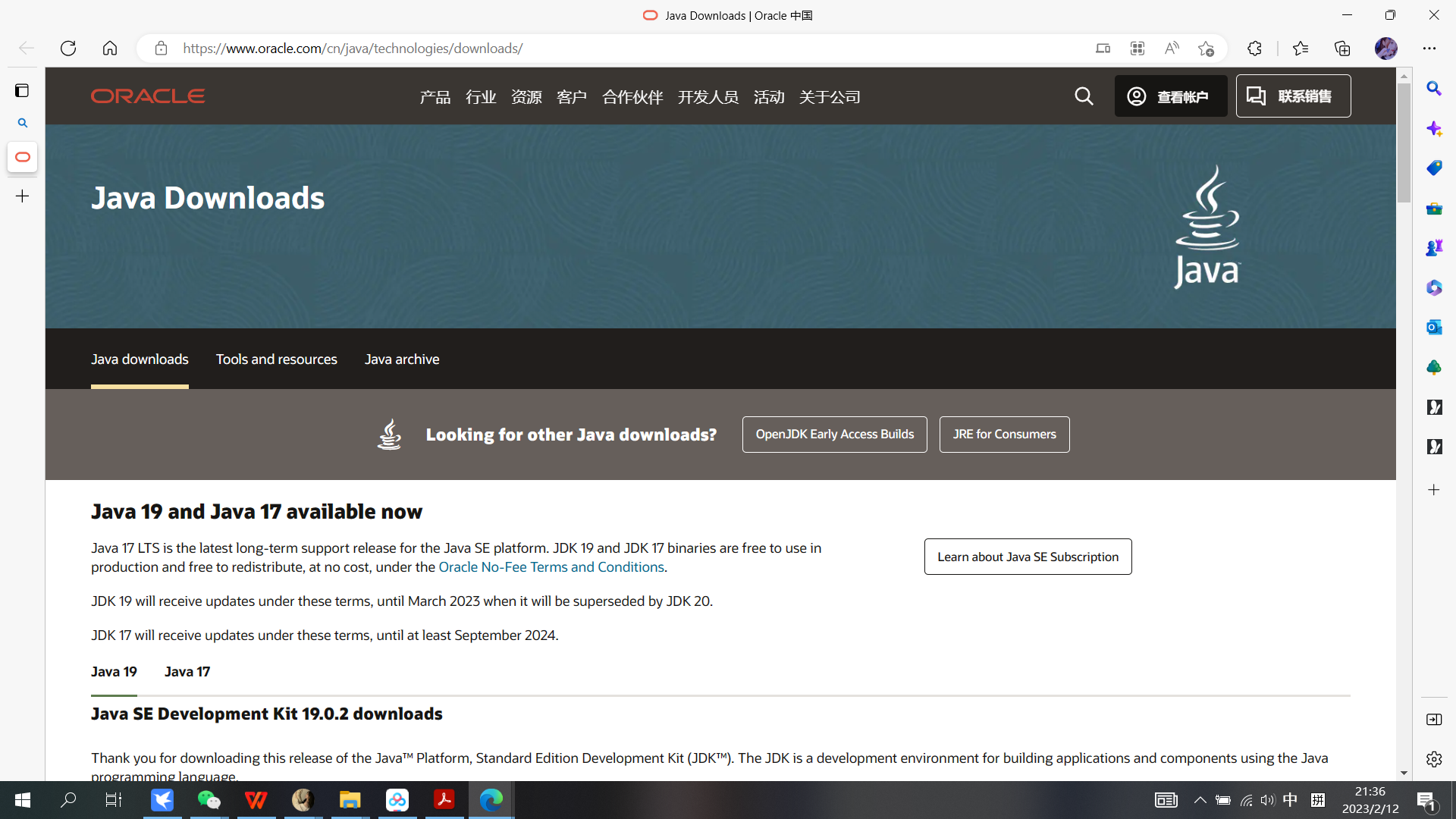Image resolution: width=1456 pixels, height=819 pixels.
Task: Add this page to favorites
Action: [1206, 49]
